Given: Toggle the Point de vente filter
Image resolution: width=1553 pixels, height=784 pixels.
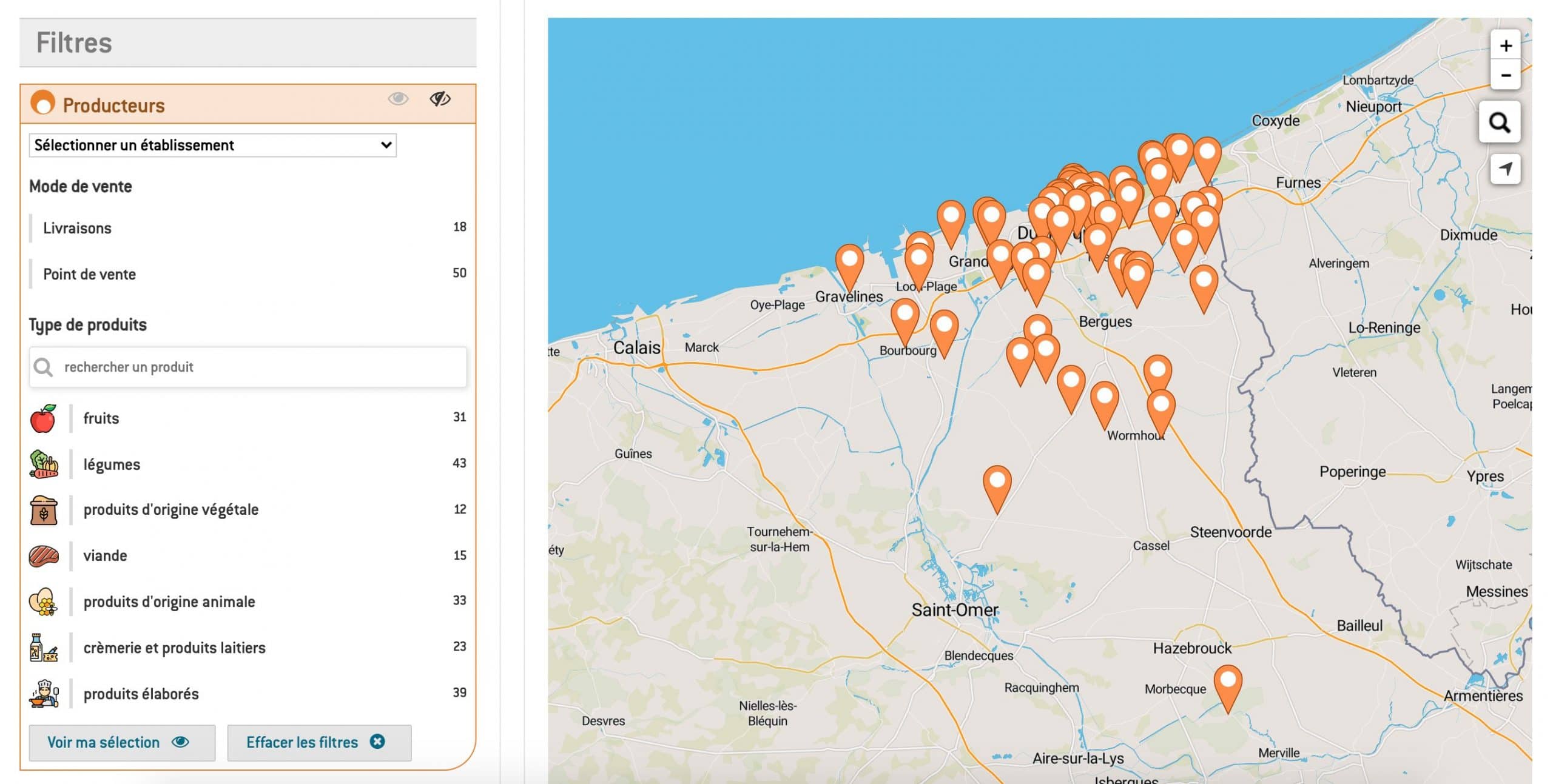Looking at the screenshot, I should (x=89, y=274).
